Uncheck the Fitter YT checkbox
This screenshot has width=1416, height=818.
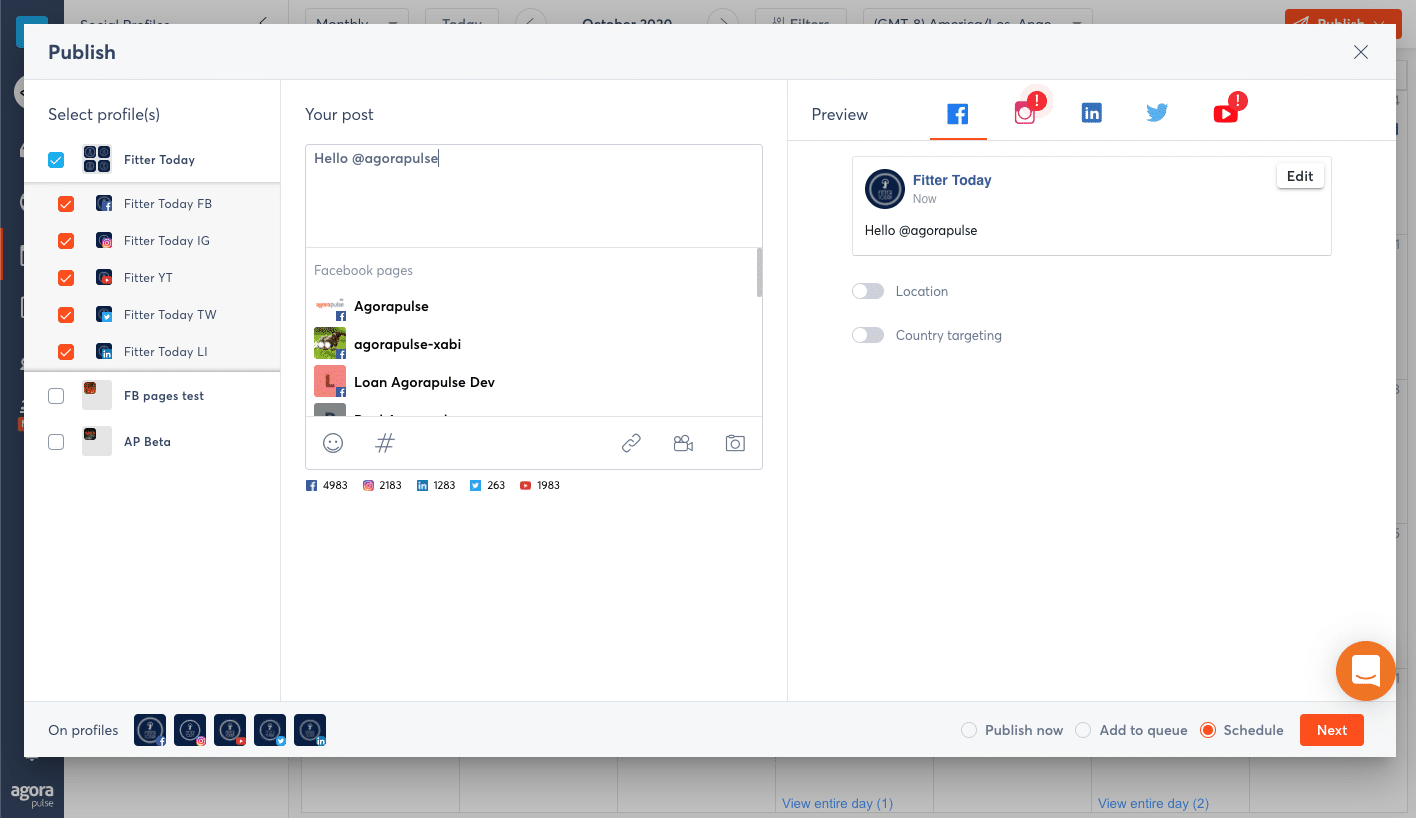click(x=66, y=278)
